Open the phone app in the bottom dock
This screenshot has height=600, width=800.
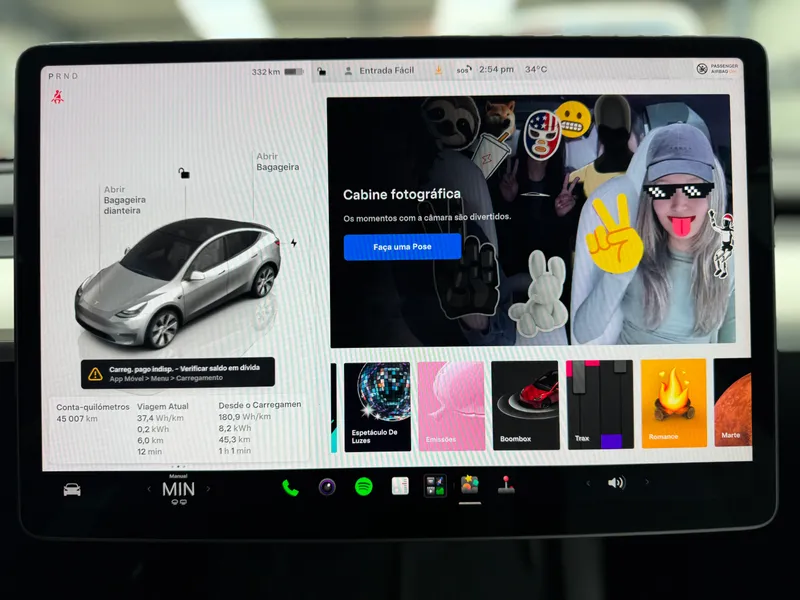[x=290, y=488]
